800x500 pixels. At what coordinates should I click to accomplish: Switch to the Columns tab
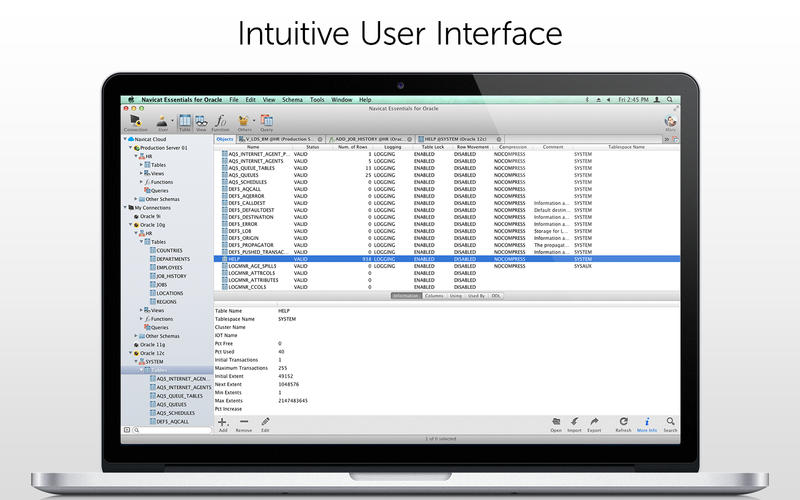click(x=434, y=296)
